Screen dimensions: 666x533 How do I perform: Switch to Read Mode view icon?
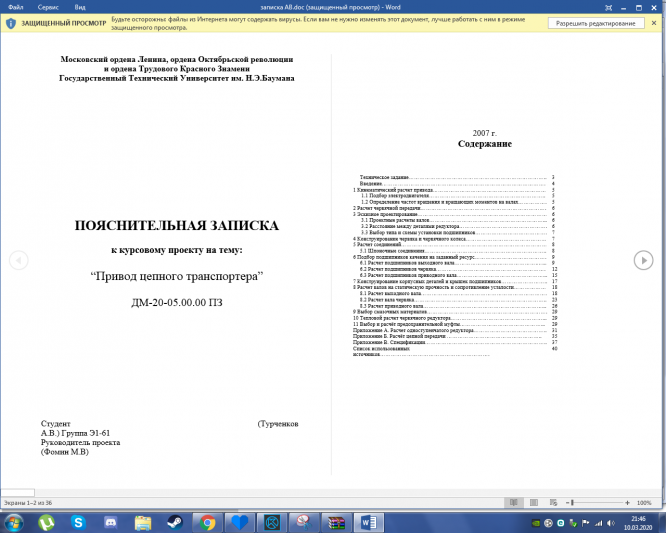[514, 502]
